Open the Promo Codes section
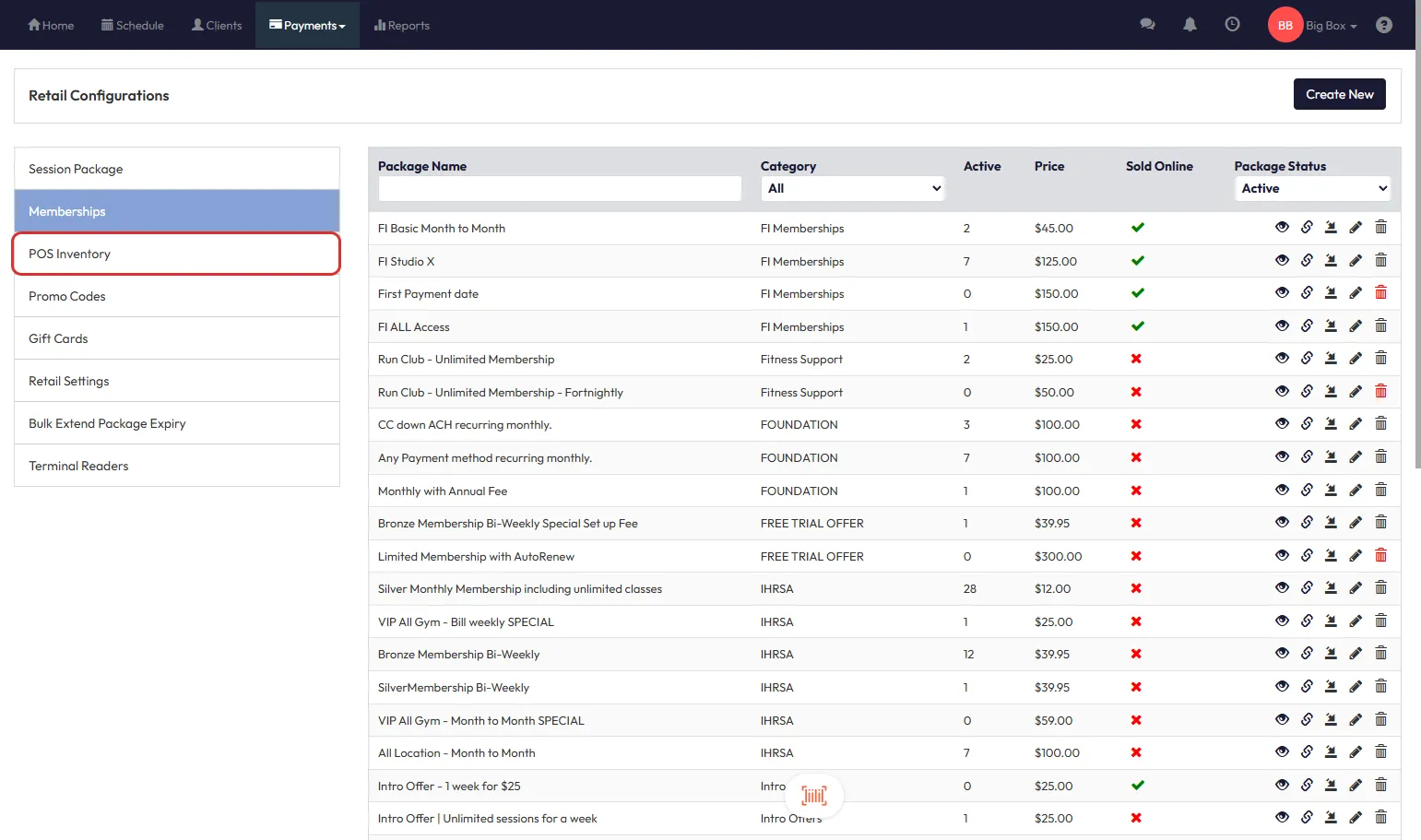The image size is (1421, 840). point(176,296)
